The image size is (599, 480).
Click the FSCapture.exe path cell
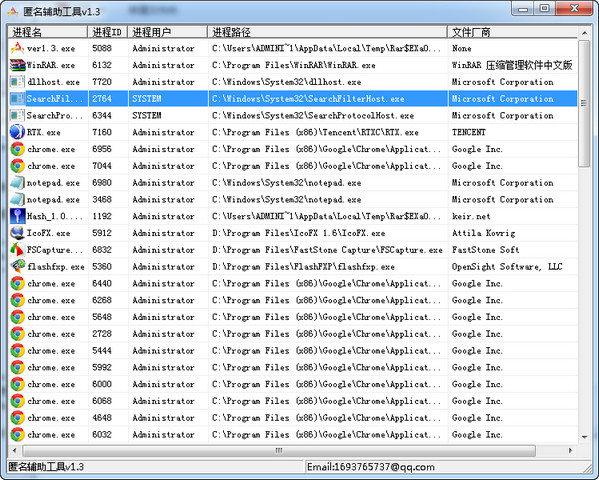[328, 250]
